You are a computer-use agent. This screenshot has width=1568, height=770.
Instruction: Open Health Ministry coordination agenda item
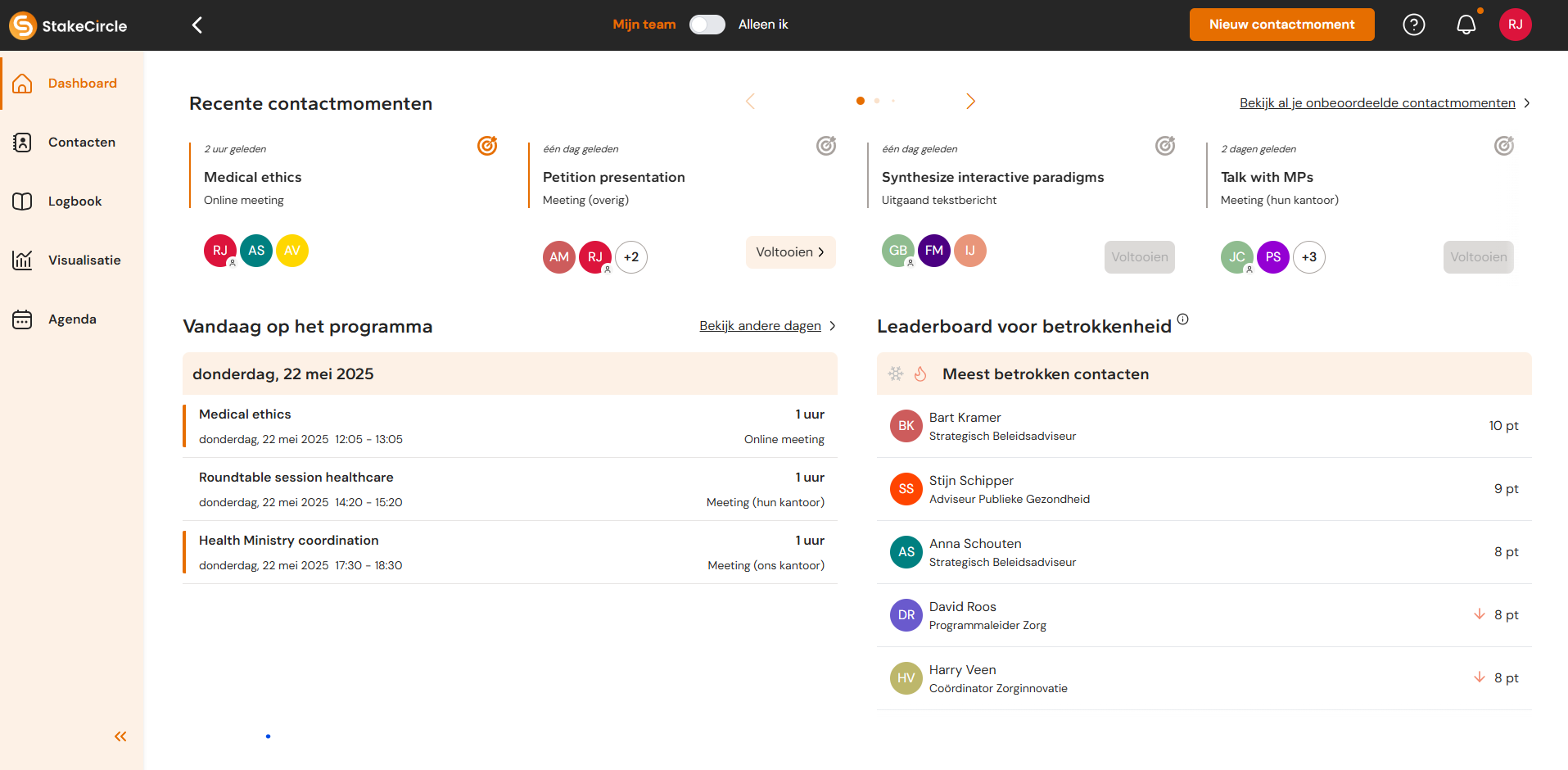tap(510, 553)
